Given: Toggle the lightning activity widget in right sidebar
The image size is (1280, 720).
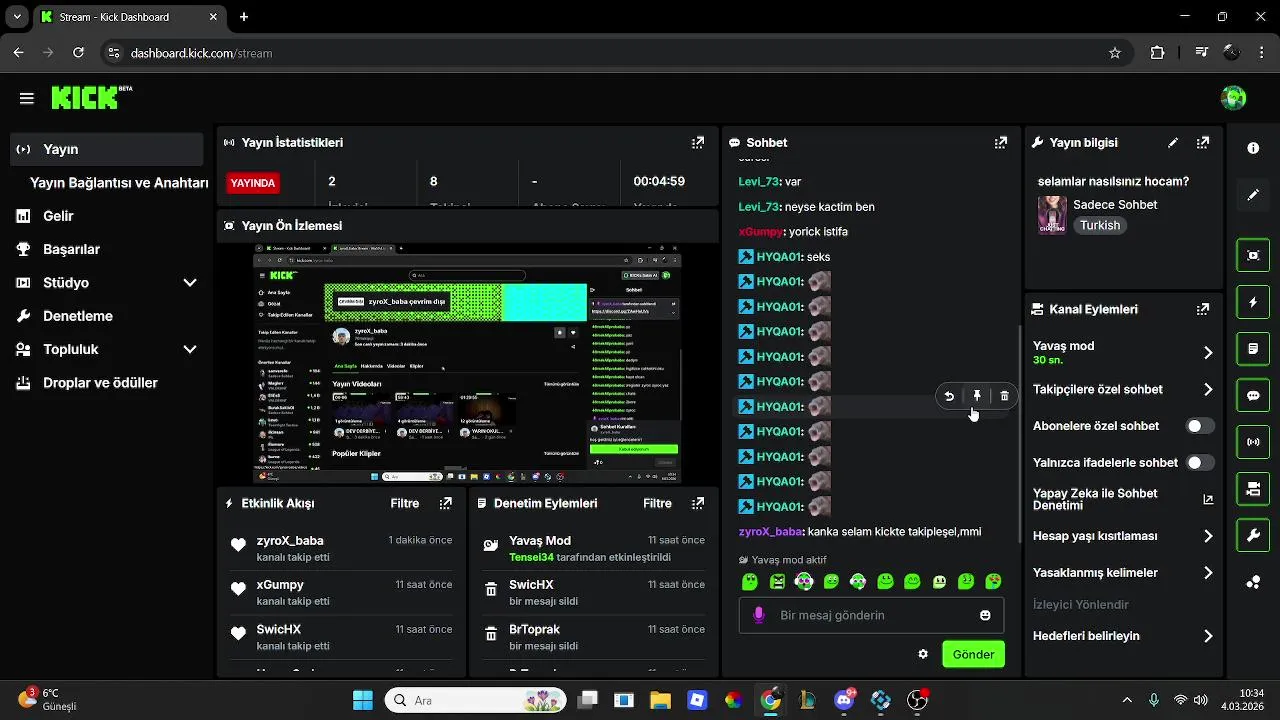Looking at the screenshot, I should tap(1253, 302).
